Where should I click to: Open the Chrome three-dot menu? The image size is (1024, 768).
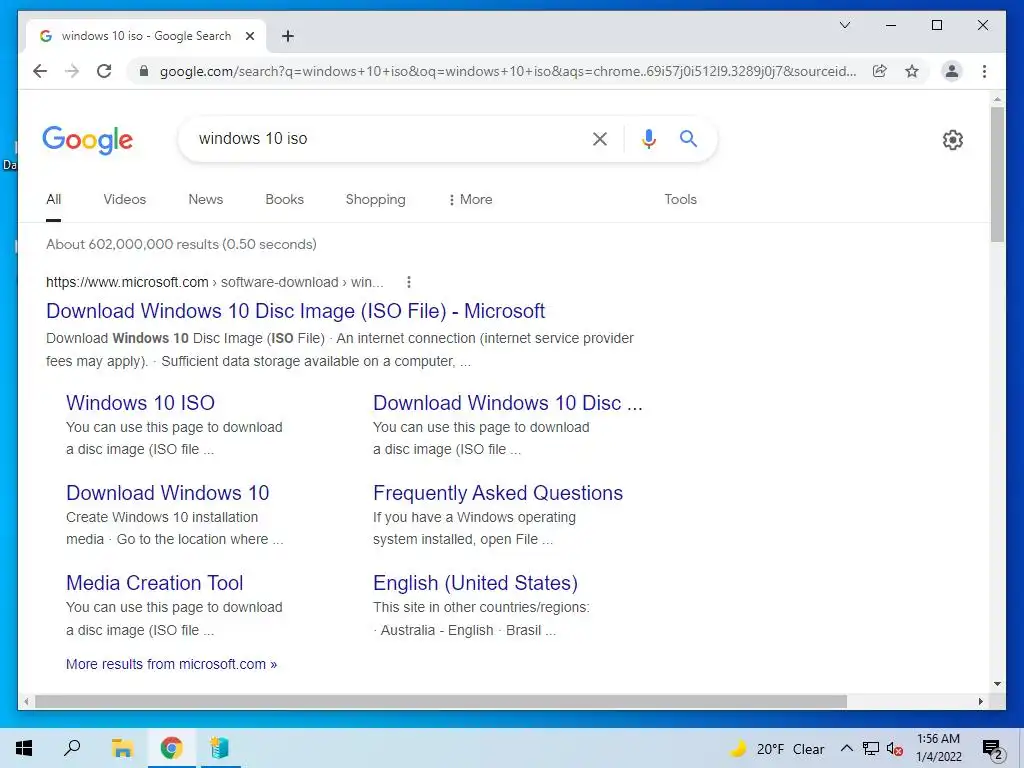[984, 71]
